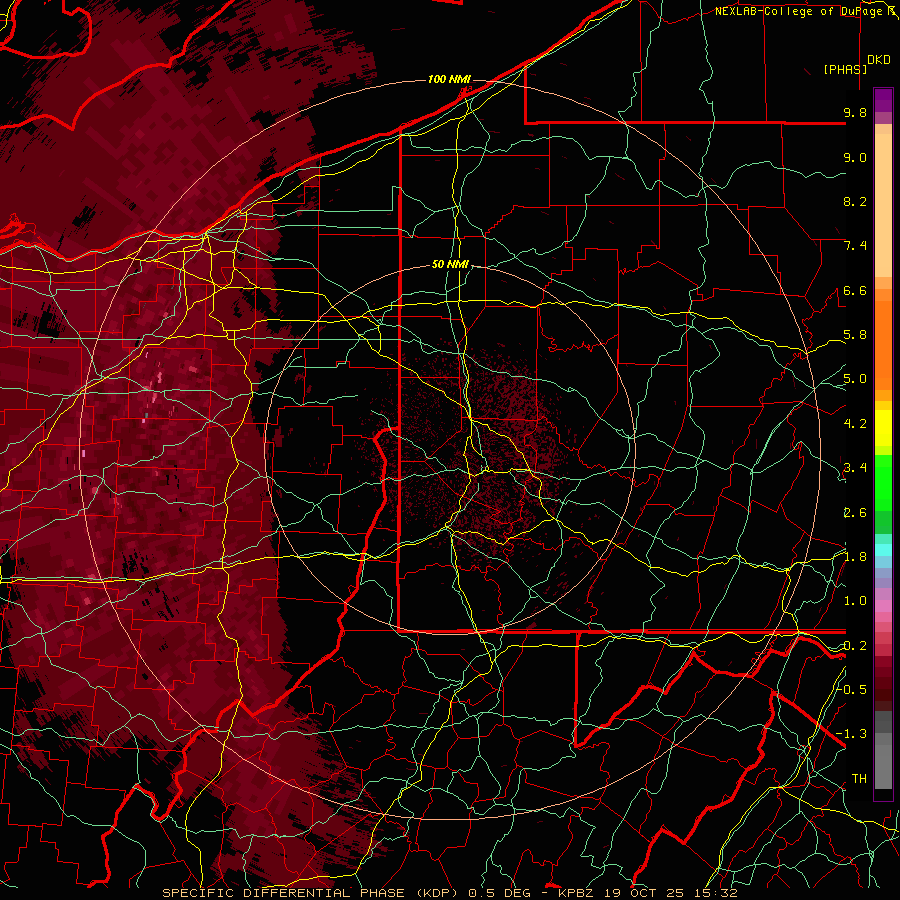The width and height of the screenshot is (900, 900).
Task: Click the -0.5 legend value
Action: coord(852,689)
